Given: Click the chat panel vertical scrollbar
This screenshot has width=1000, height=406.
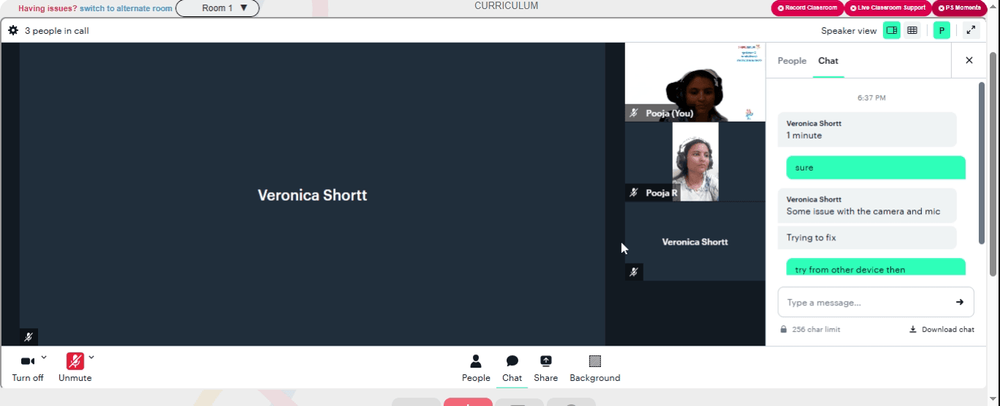Looking at the screenshot, I should [x=982, y=163].
